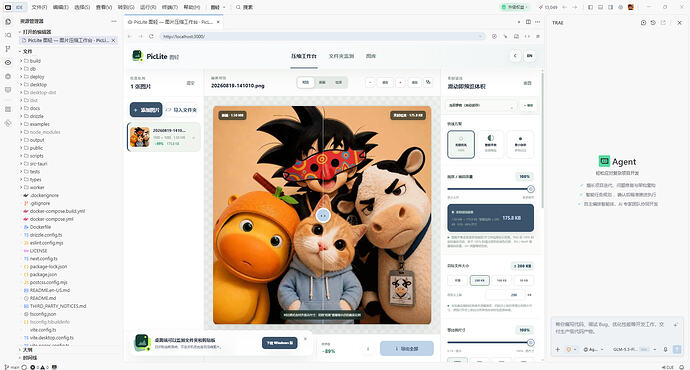Start a new chat in the TRAE panel
The image size is (690, 370).
point(643,22)
